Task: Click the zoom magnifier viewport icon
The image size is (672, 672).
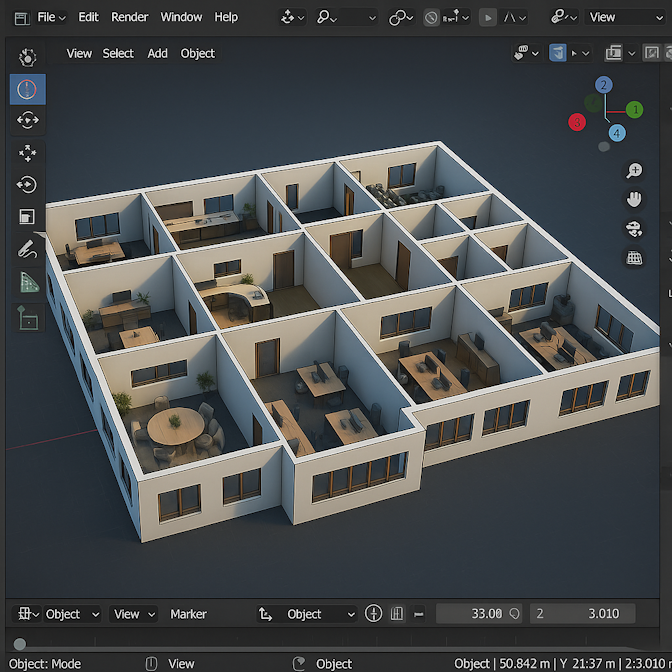Action: pos(634,171)
